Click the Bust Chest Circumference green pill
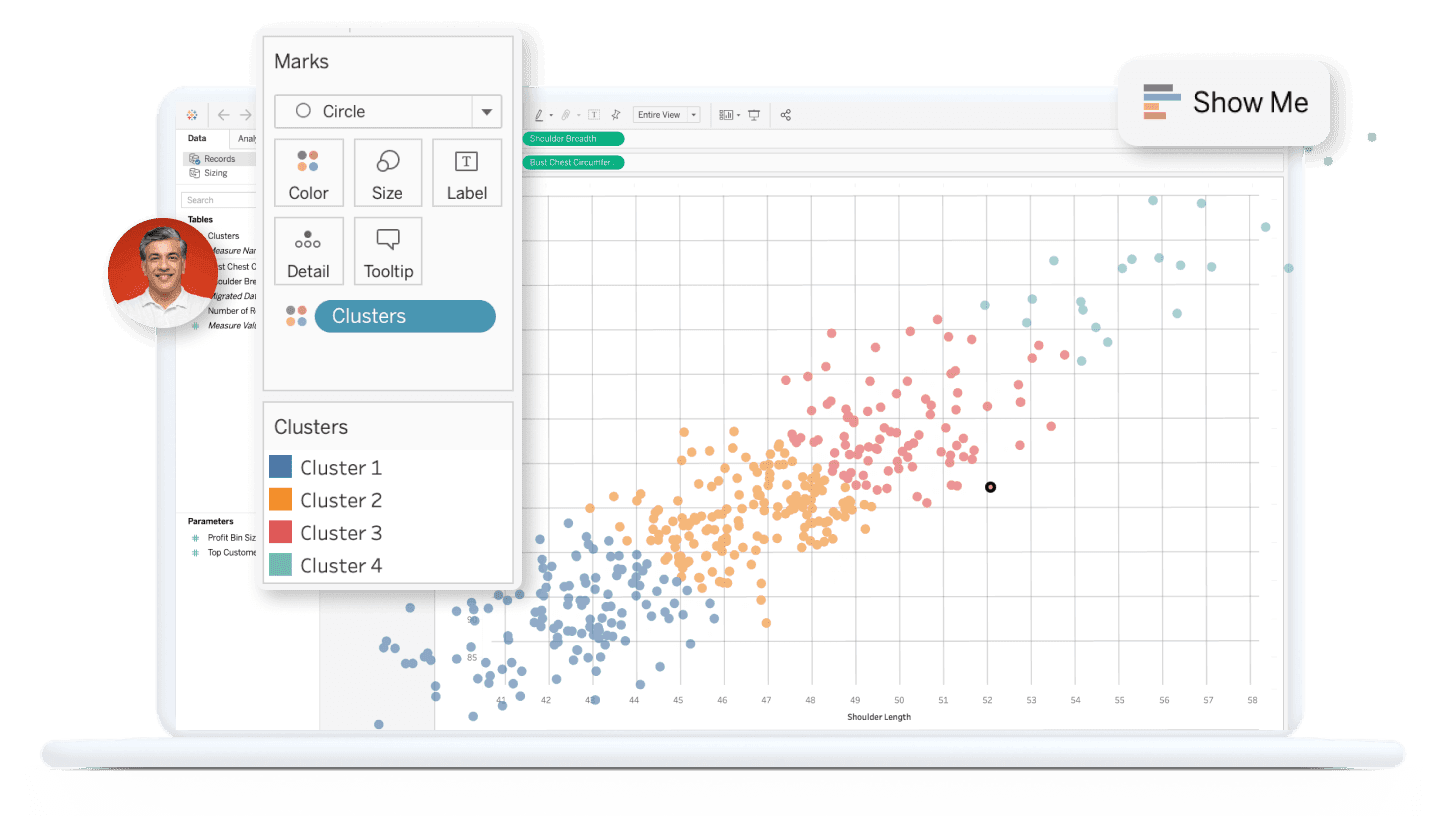The width and height of the screenshot is (1446, 816). pyautogui.click(x=573, y=162)
